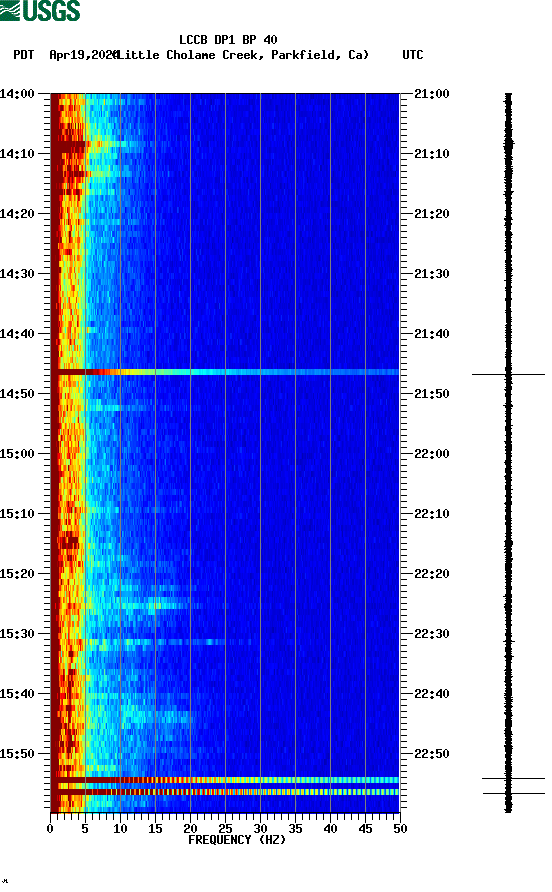Click the 22:00 UTC time label
The width and height of the screenshot is (552, 892).
coord(432,454)
